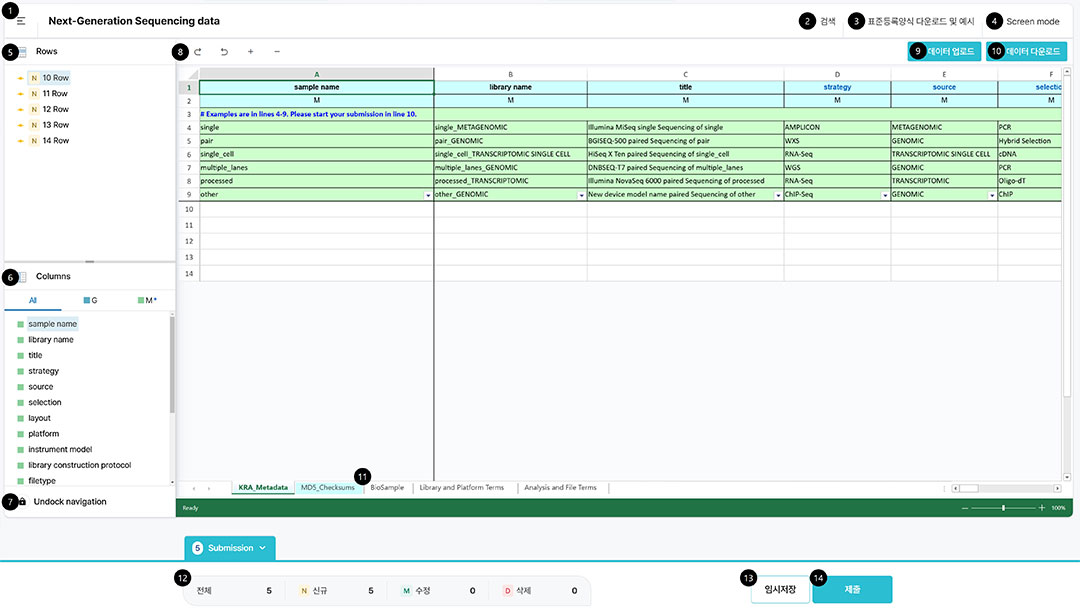Click the redo arrow in spreadsheet toolbar
The image size is (1080, 615).
[198, 51]
